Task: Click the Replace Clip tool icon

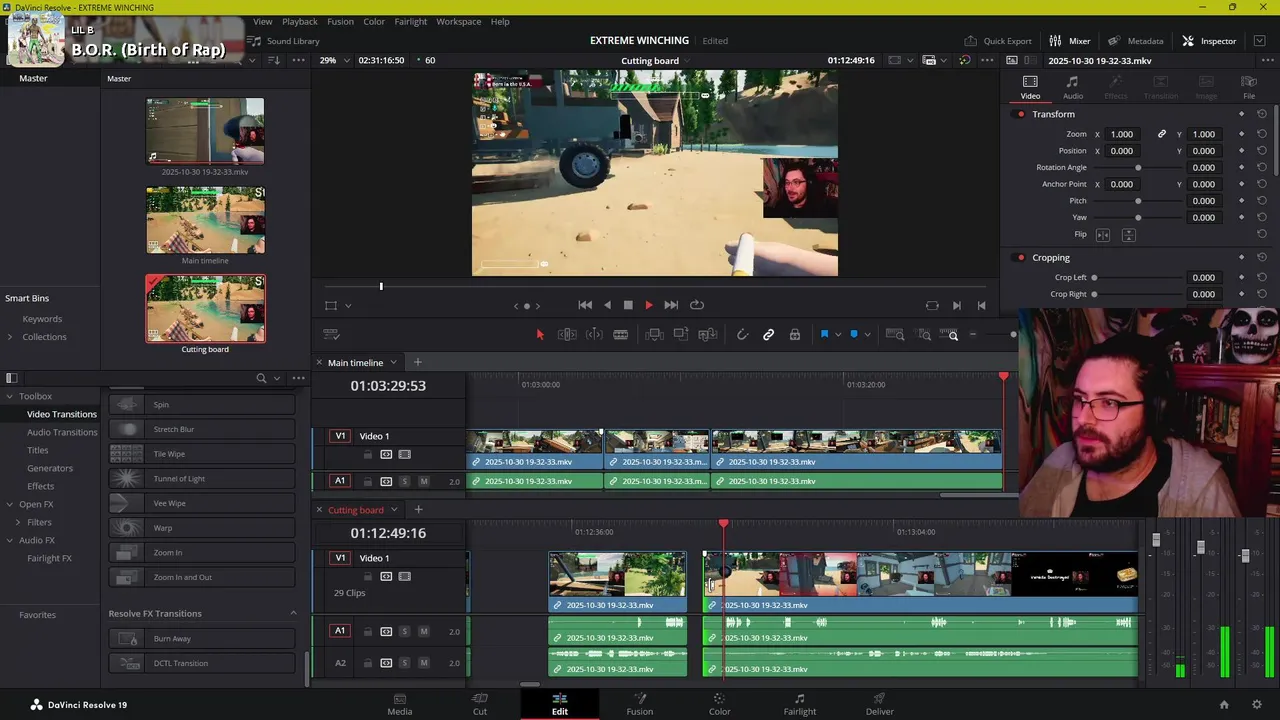Action: click(707, 335)
